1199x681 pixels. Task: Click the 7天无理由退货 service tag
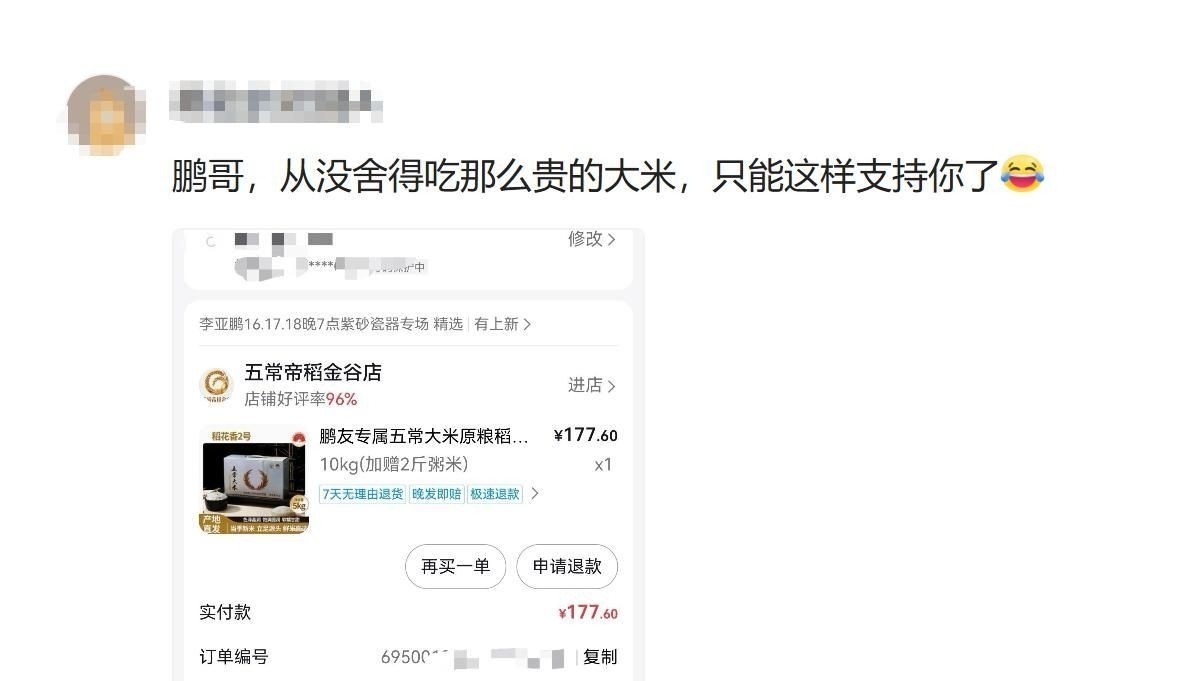coord(362,494)
